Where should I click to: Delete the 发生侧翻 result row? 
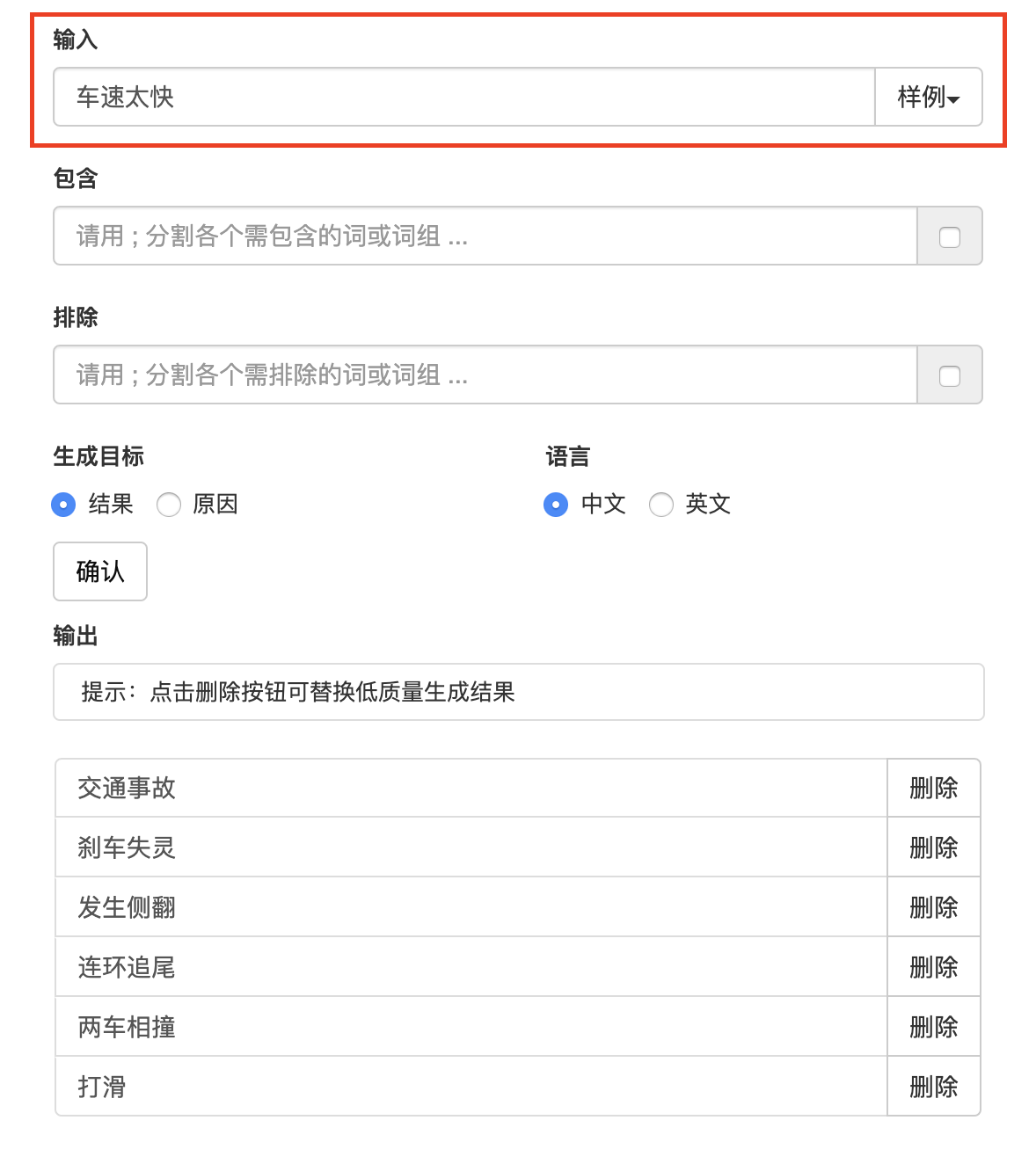(934, 907)
